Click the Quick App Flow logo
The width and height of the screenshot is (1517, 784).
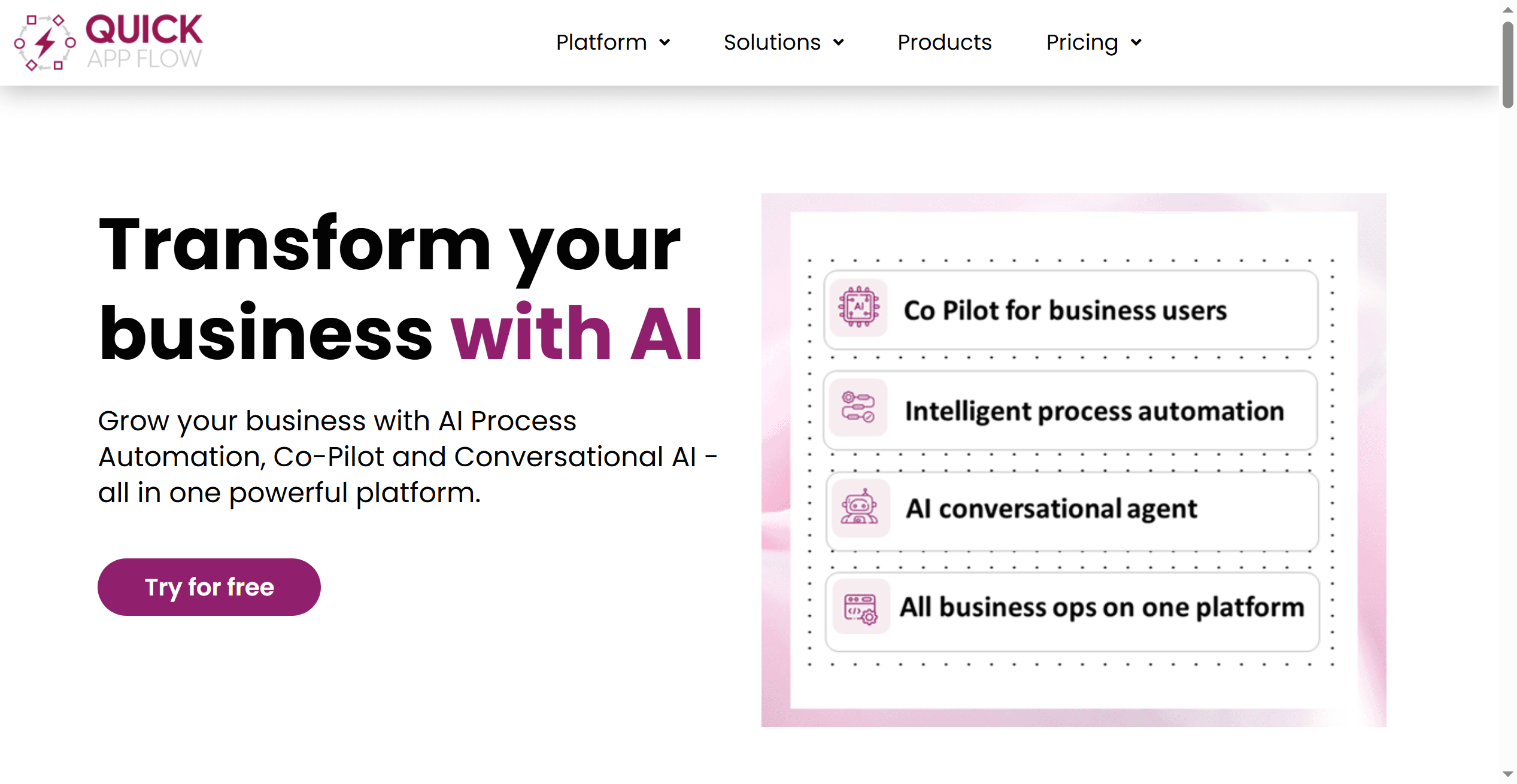point(109,42)
